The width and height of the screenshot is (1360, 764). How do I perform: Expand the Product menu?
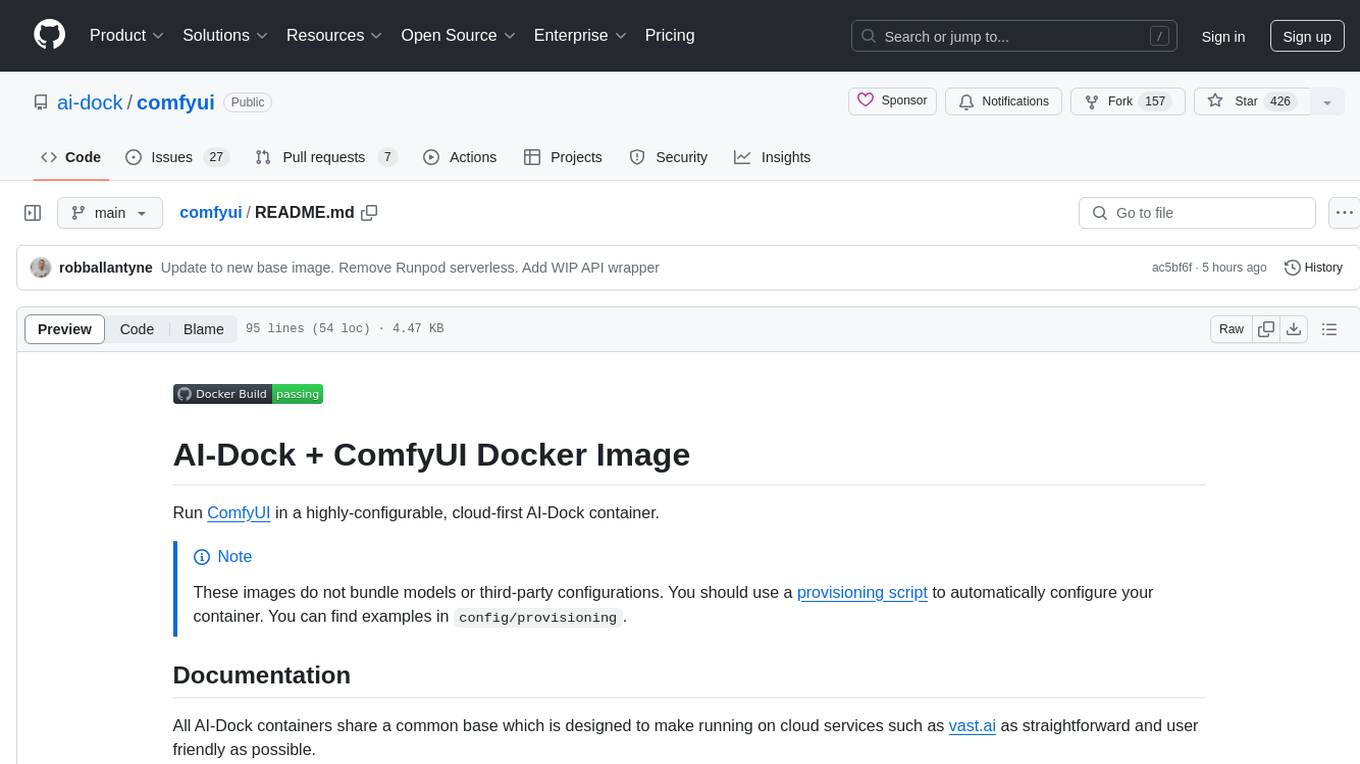127,35
